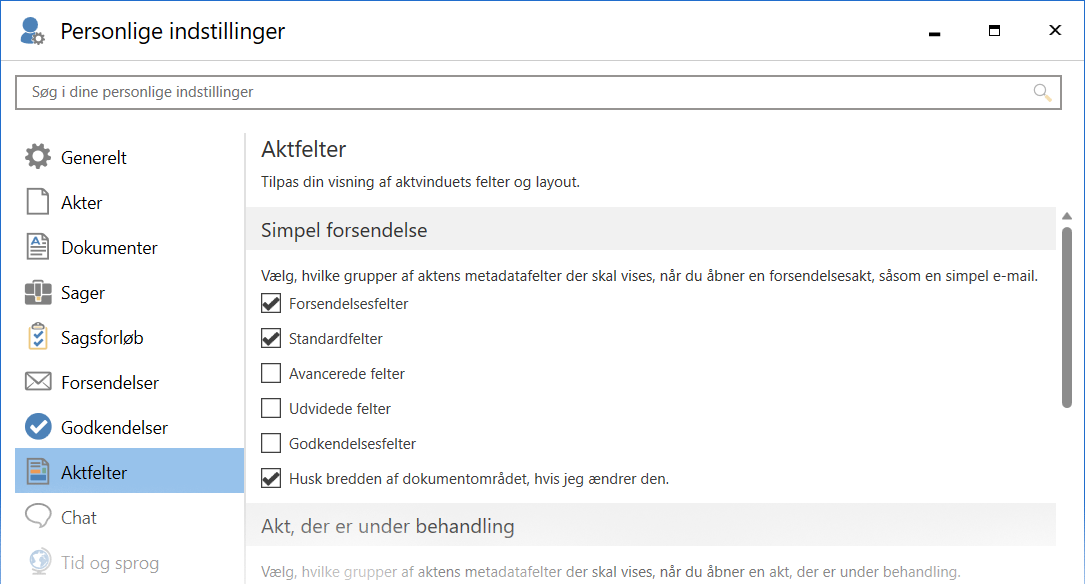This screenshot has height=584, width=1085.
Task: Click the vertical scrollbar thumb
Action: point(1067,317)
